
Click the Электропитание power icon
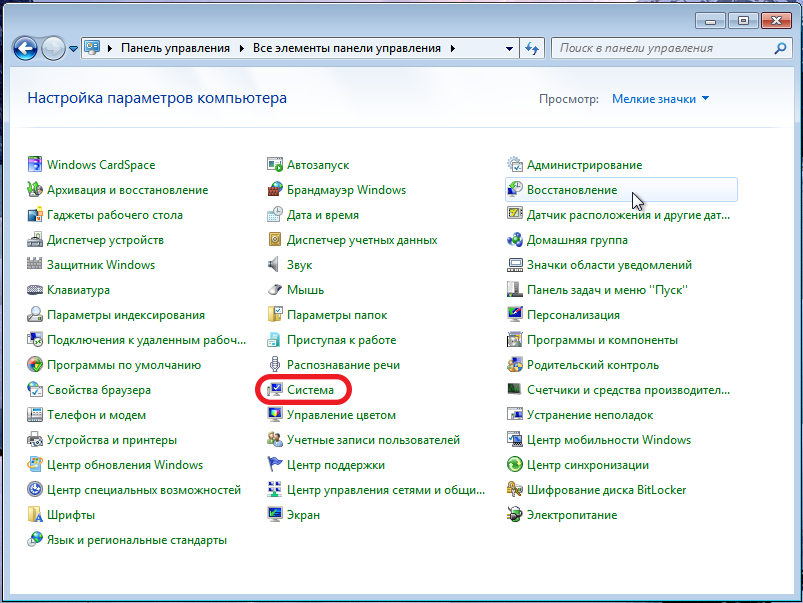(x=515, y=515)
